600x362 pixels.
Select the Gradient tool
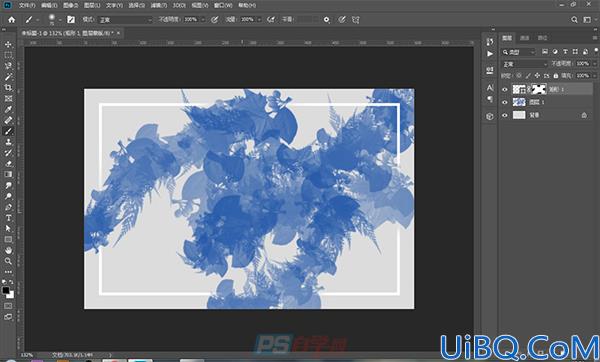[8, 174]
